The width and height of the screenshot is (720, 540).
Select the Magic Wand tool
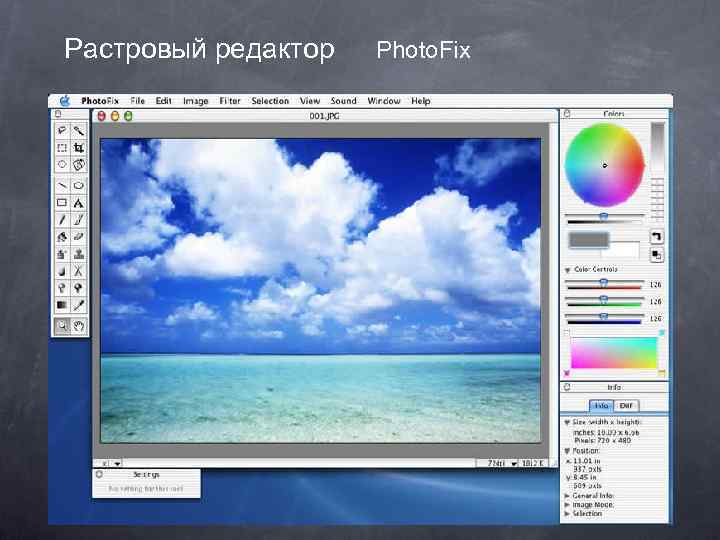[79, 130]
